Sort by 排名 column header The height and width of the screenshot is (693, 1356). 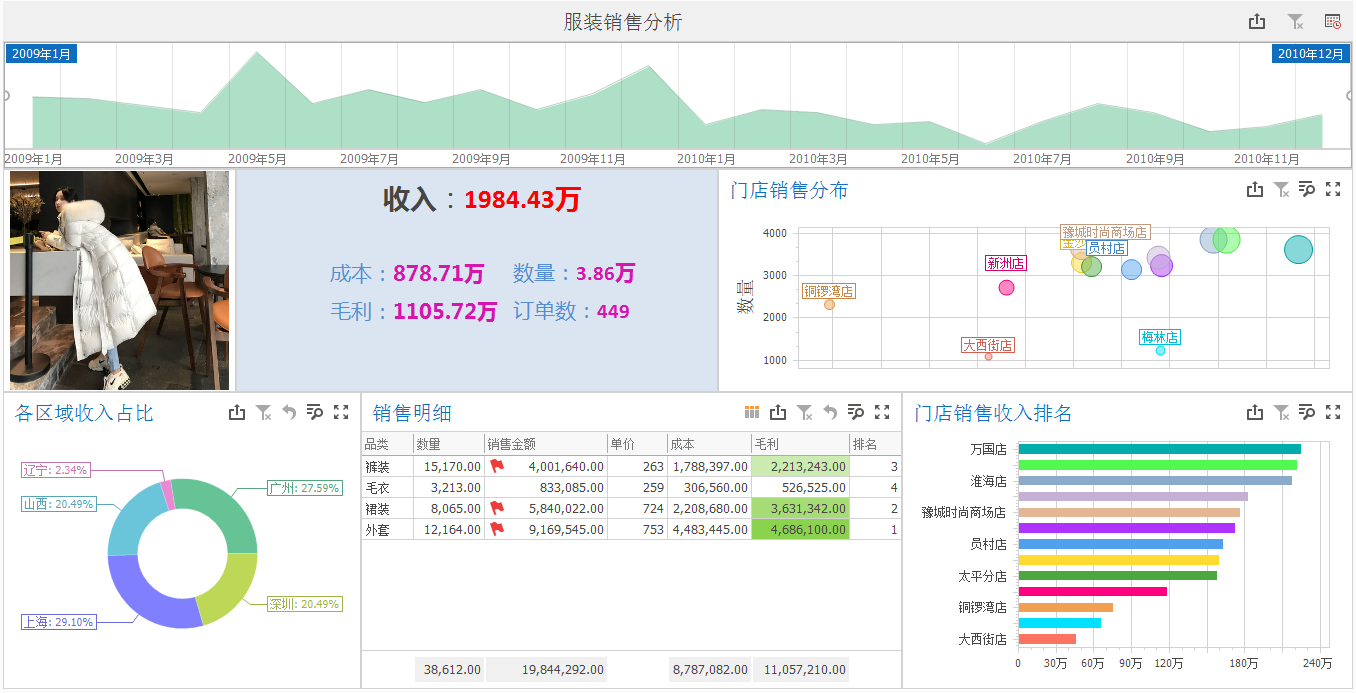(875, 444)
